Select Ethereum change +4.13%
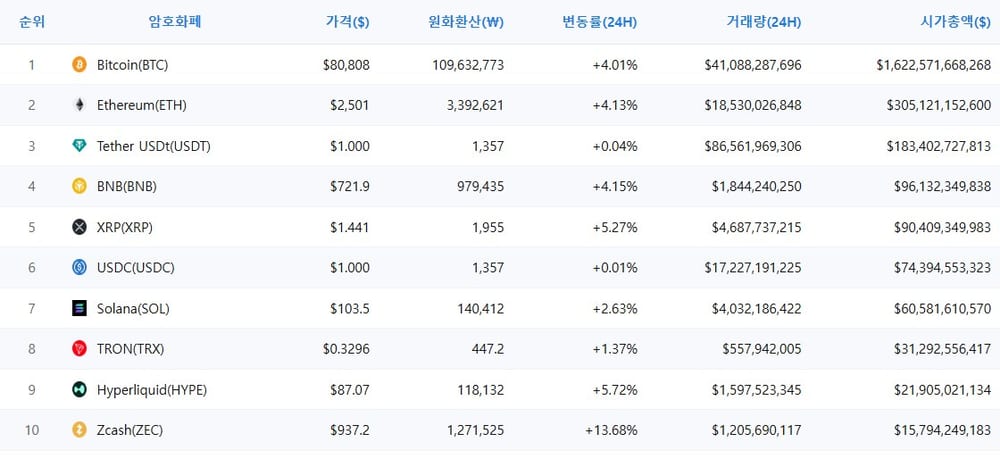 (615, 105)
